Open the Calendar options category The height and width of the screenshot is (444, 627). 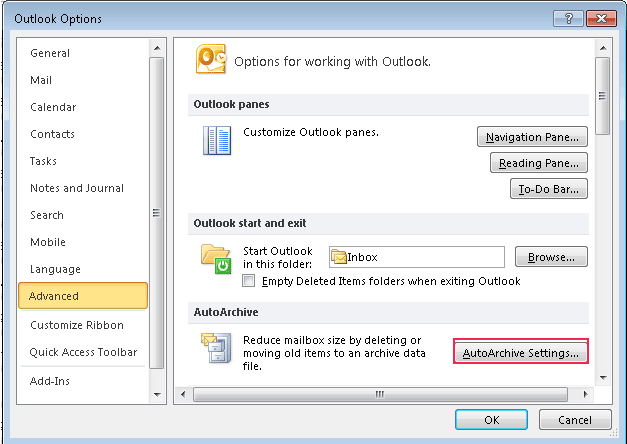coord(53,107)
